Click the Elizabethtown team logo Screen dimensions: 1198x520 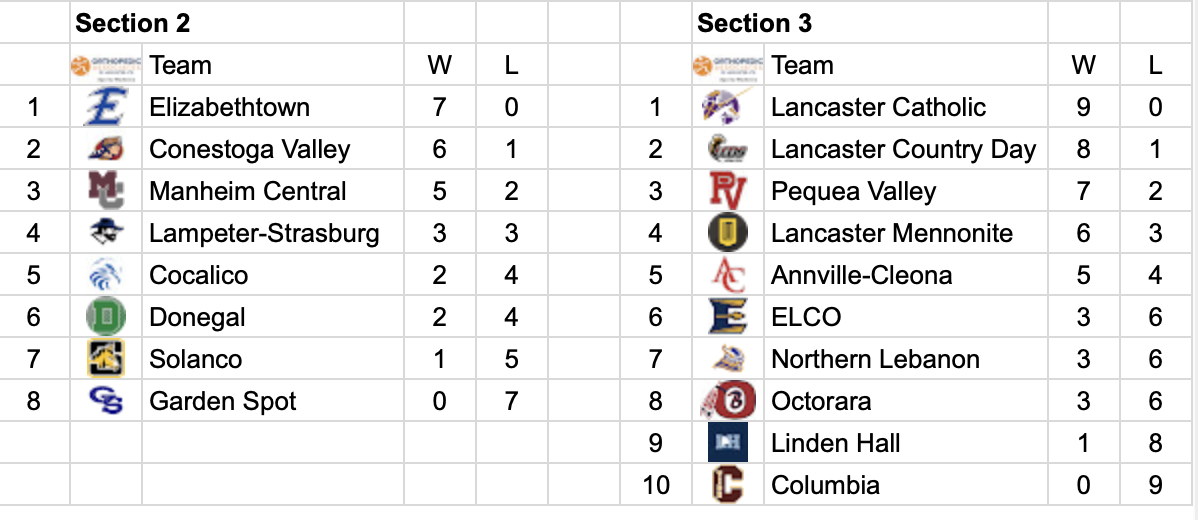pos(105,107)
